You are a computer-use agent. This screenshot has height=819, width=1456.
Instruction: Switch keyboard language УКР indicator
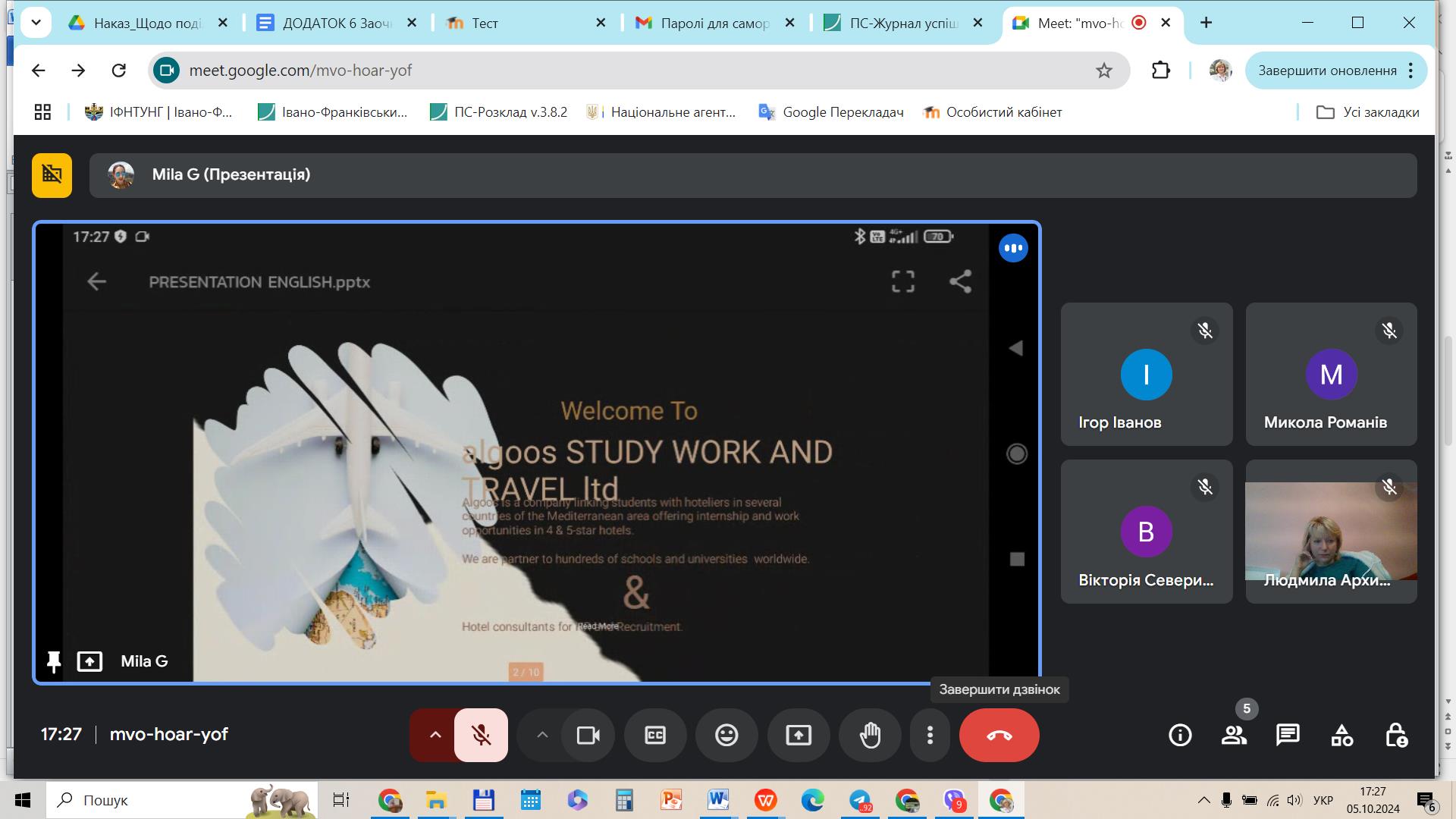click(1323, 800)
